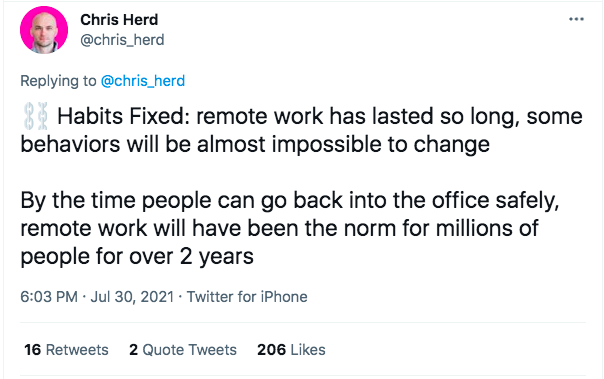
Task: Click the Jul 30, 2021 date
Action: [x=132, y=297]
